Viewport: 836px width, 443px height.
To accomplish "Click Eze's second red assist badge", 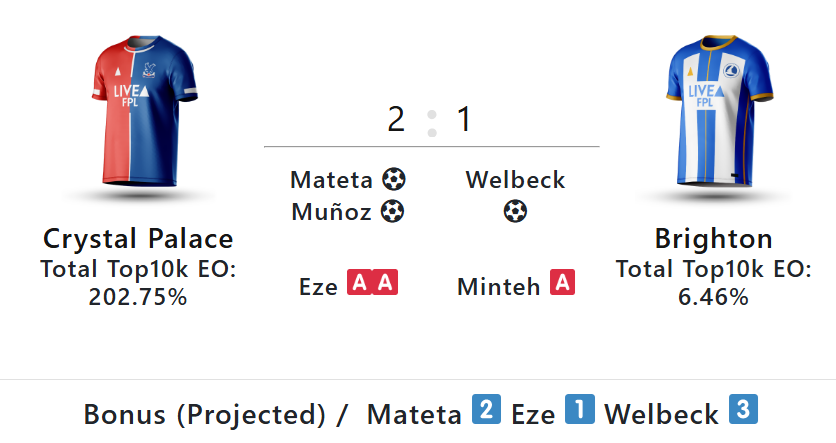I will click(386, 284).
